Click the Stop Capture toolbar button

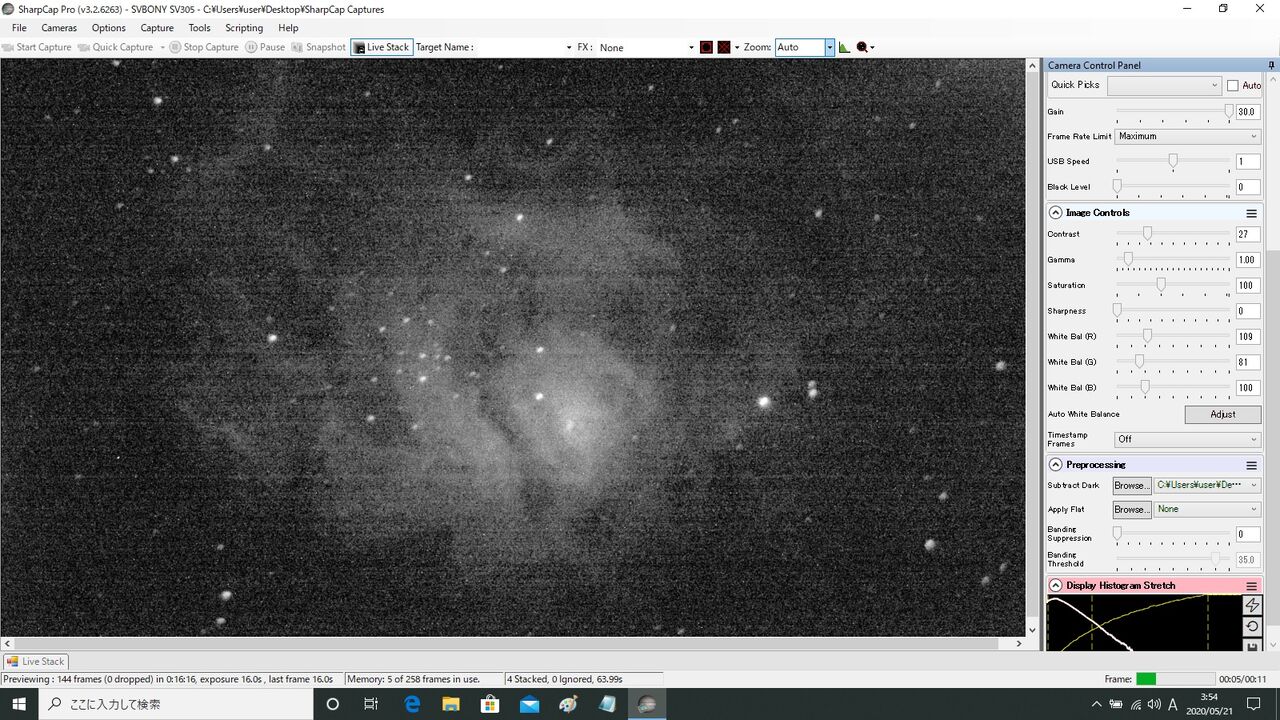204,47
